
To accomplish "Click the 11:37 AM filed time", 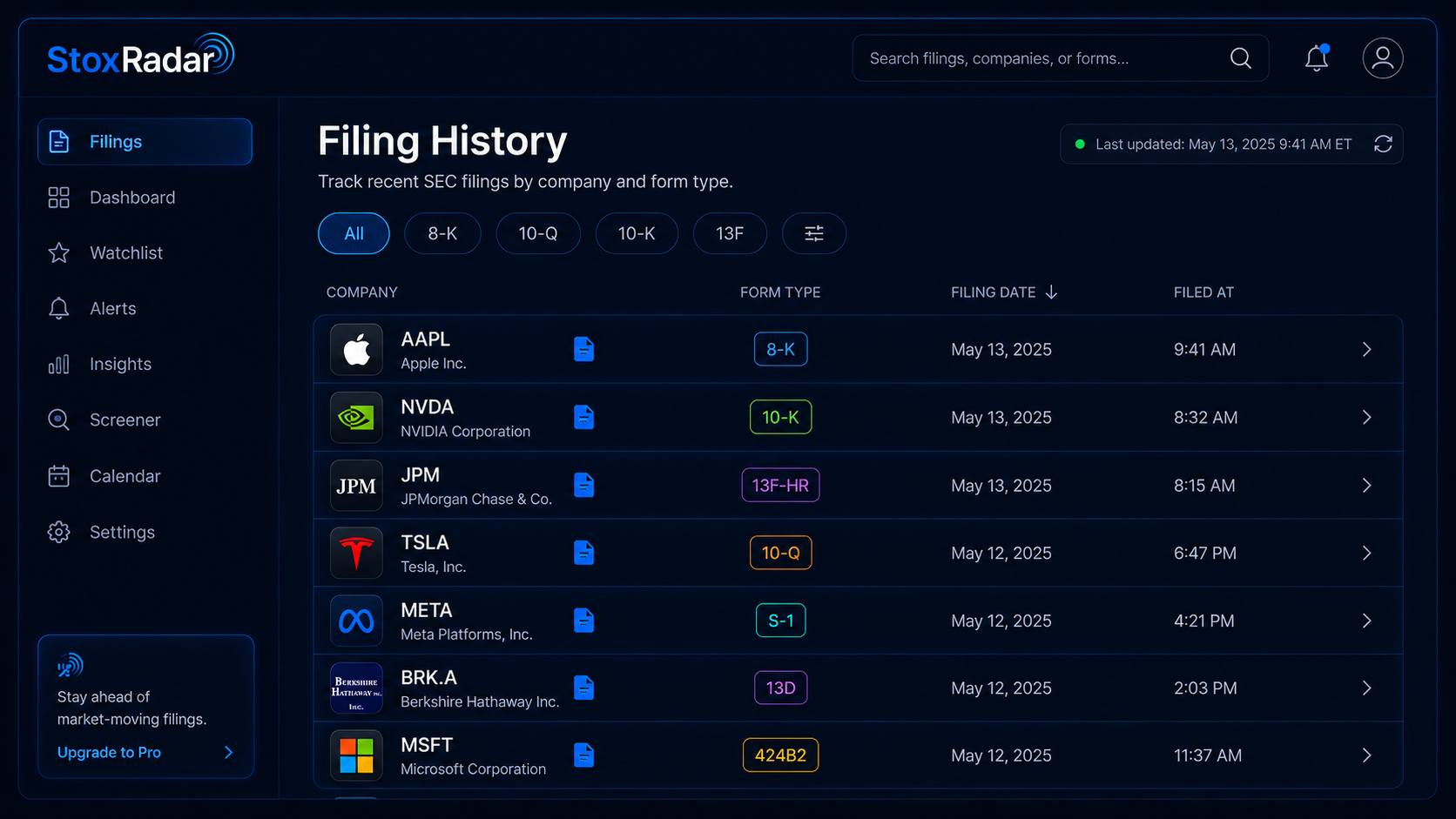I will [1208, 755].
